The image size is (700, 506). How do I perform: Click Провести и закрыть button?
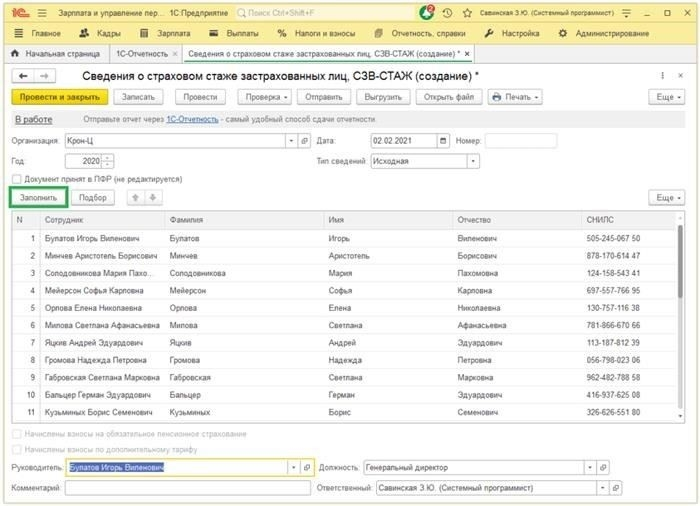[59, 97]
